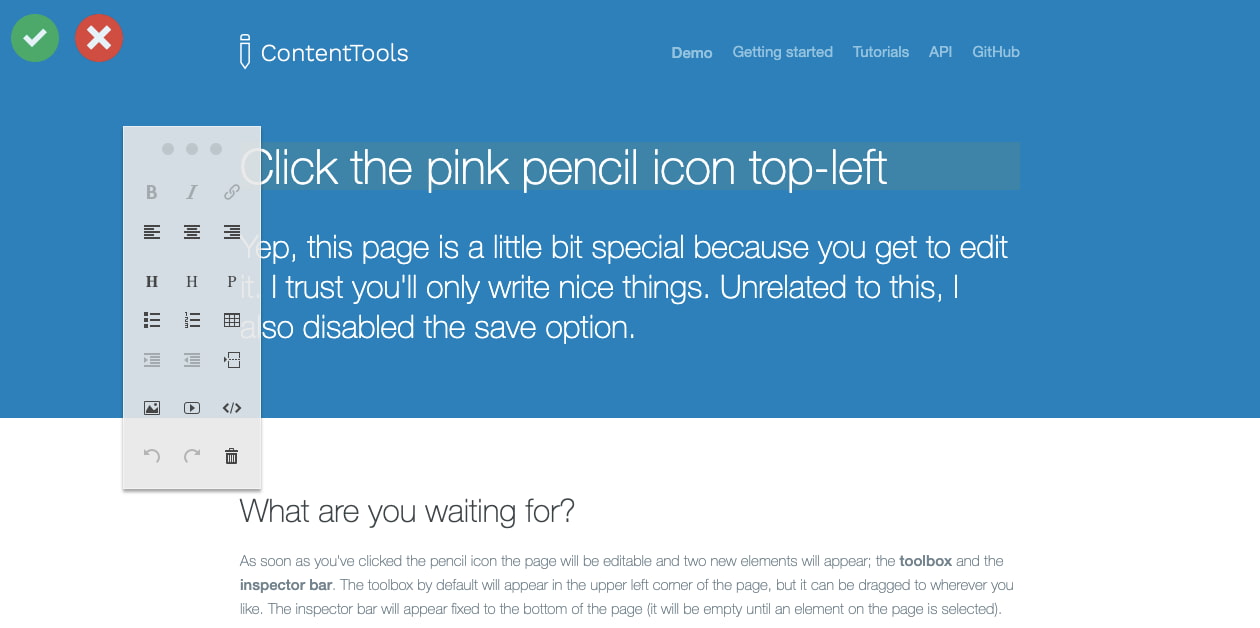Open the HTML source editor
This screenshot has width=1260, height=628.
tap(231, 408)
